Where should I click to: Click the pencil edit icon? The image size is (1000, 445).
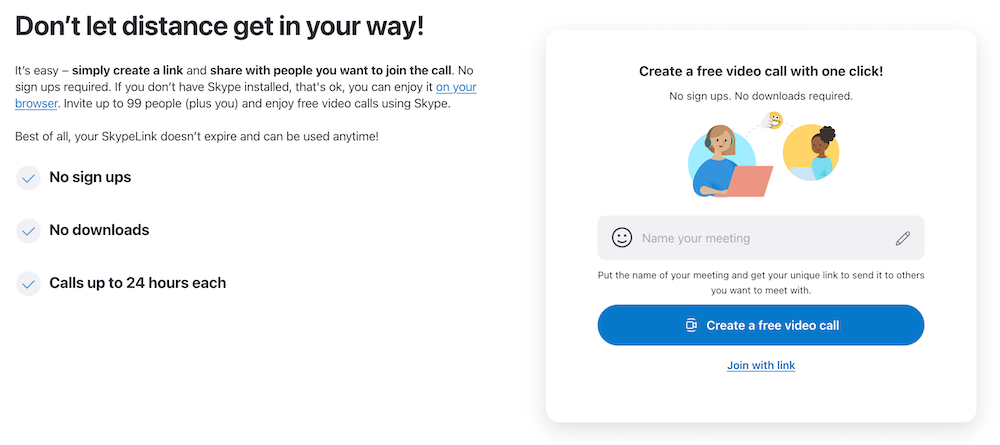902,238
